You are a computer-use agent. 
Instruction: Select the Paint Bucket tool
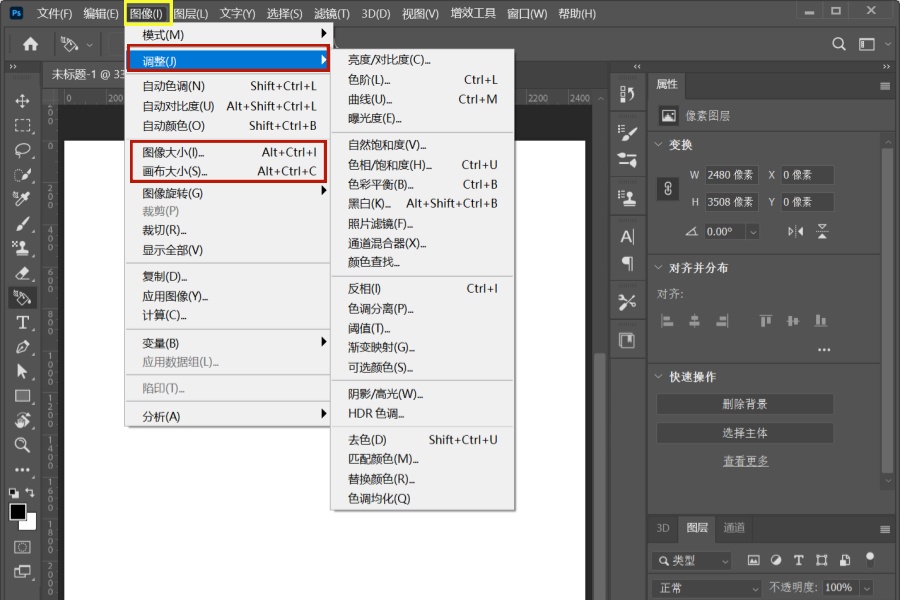pyautogui.click(x=22, y=298)
